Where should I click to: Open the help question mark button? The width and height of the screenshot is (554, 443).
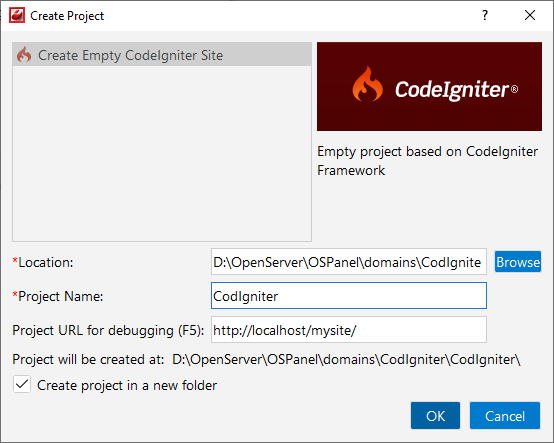point(485,15)
